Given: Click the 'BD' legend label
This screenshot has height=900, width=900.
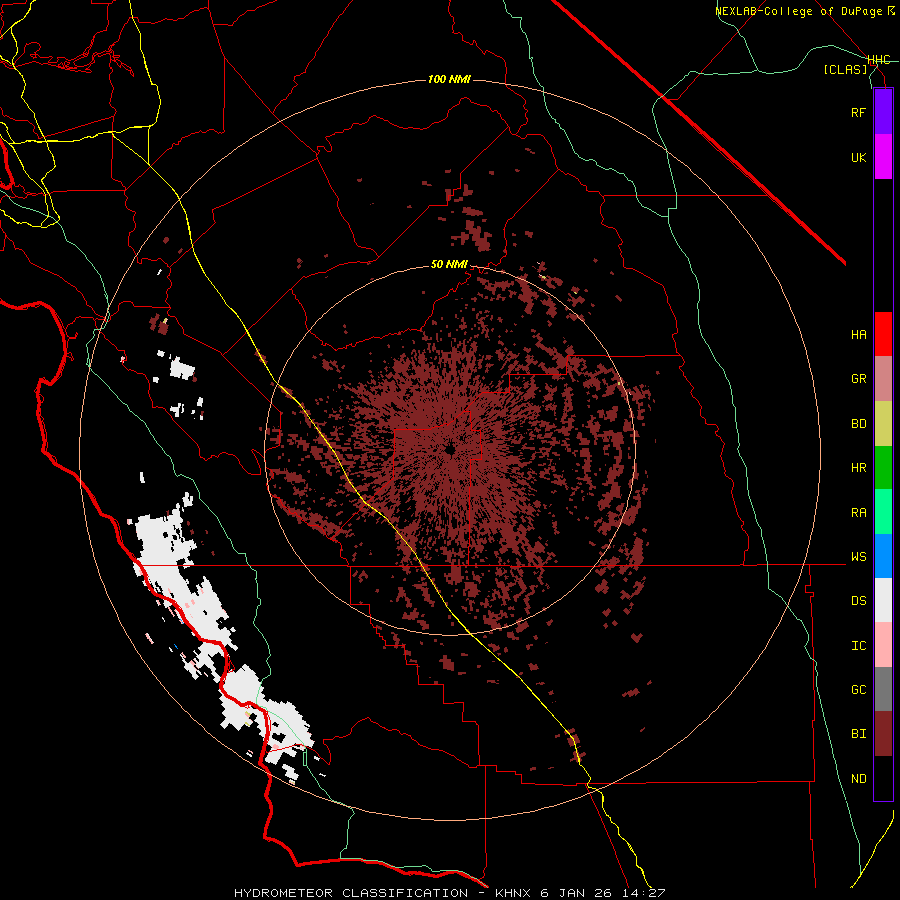Looking at the screenshot, I should [x=858, y=424].
